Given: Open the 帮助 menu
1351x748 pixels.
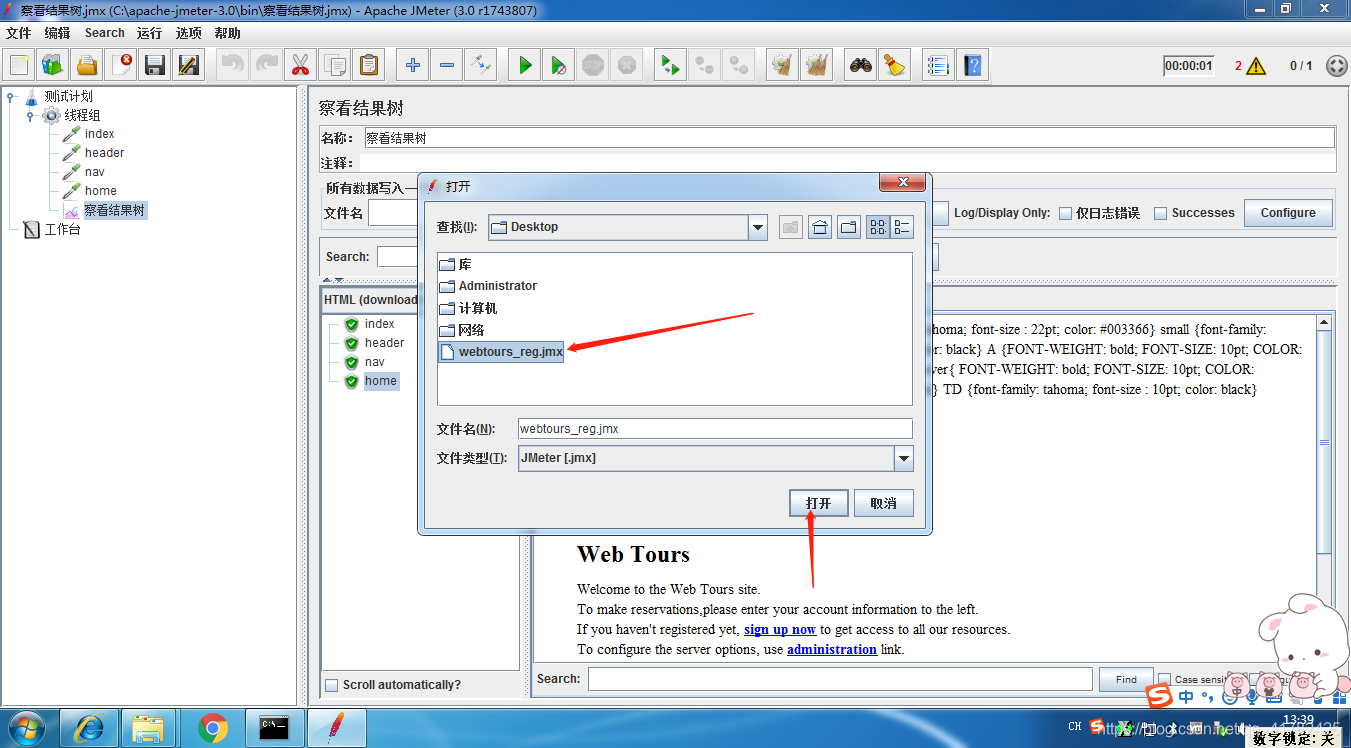Looking at the screenshot, I should click(x=227, y=33).
